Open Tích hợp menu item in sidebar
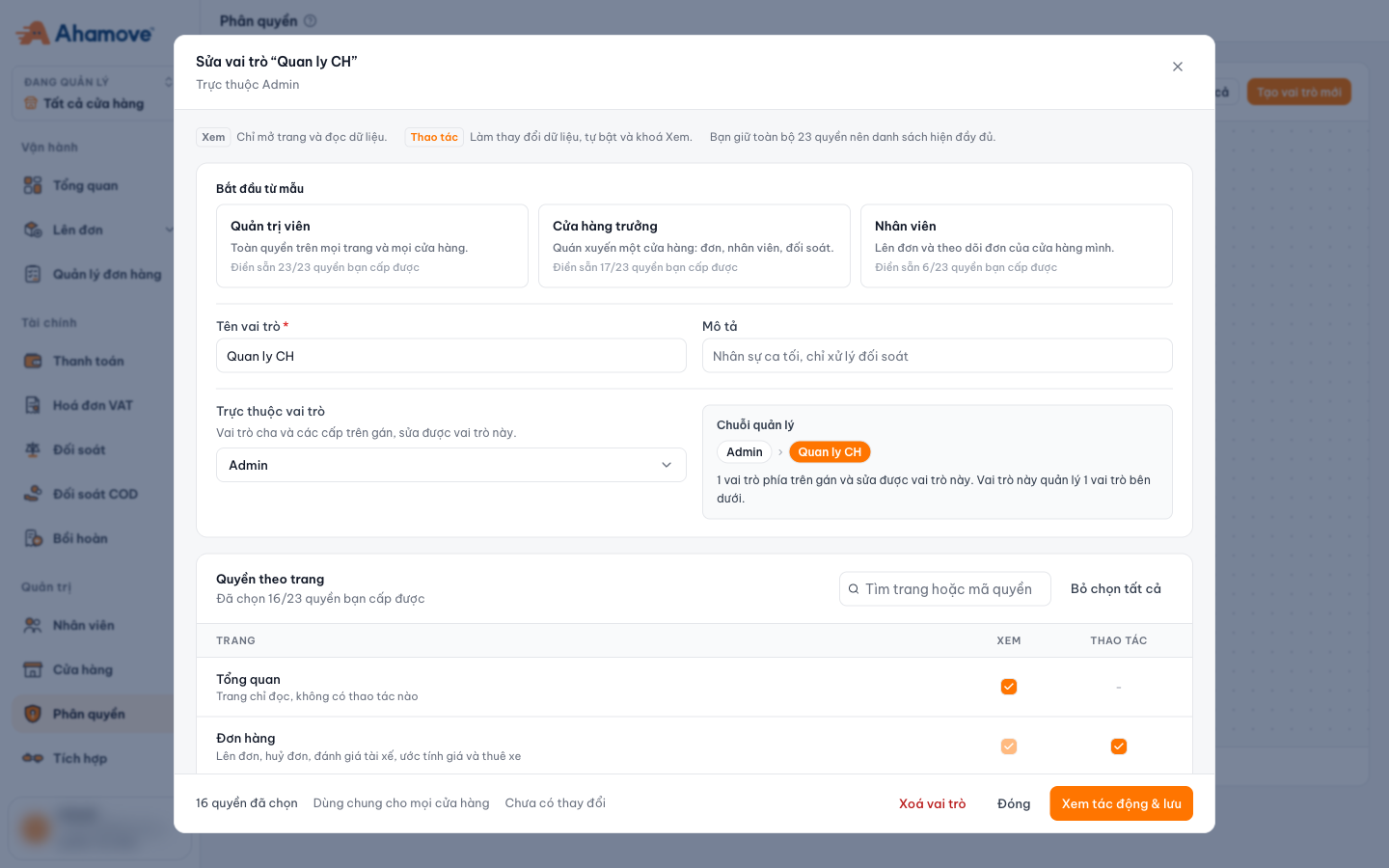Image resolution: width=1389 pixels, height=868 pixels. point(94,758)
